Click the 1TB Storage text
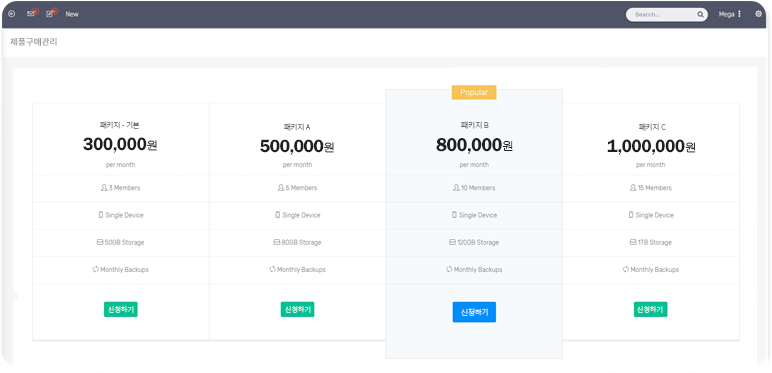 (x=655, y=243)
